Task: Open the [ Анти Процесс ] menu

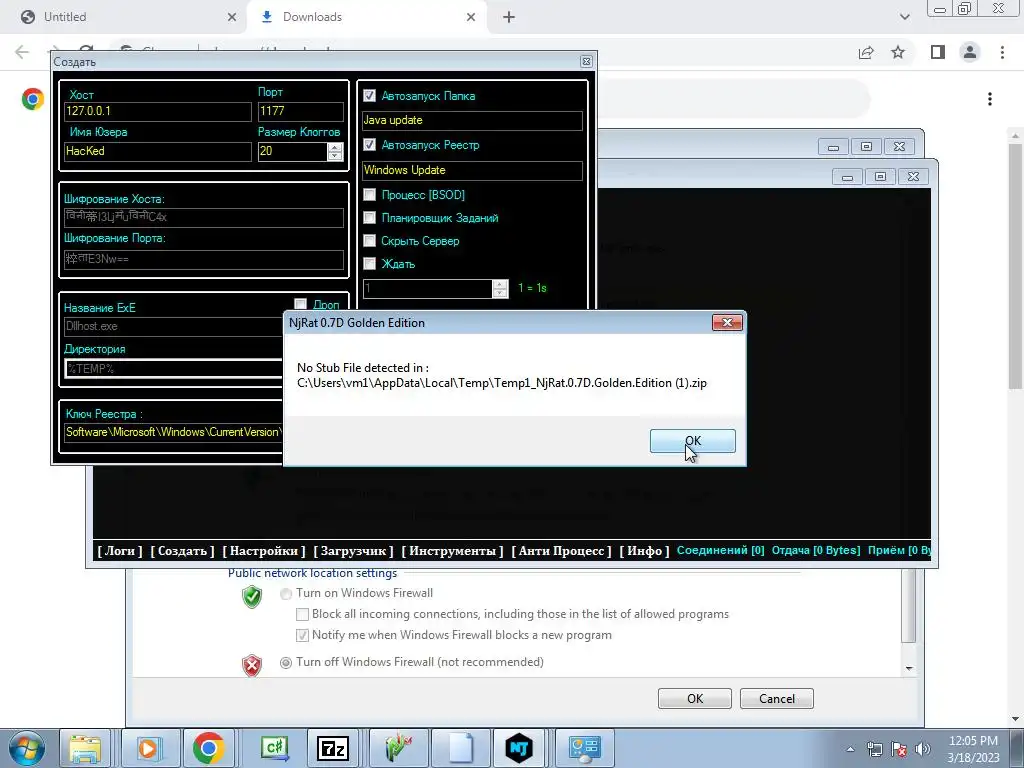Action: (x=561, y=551)
